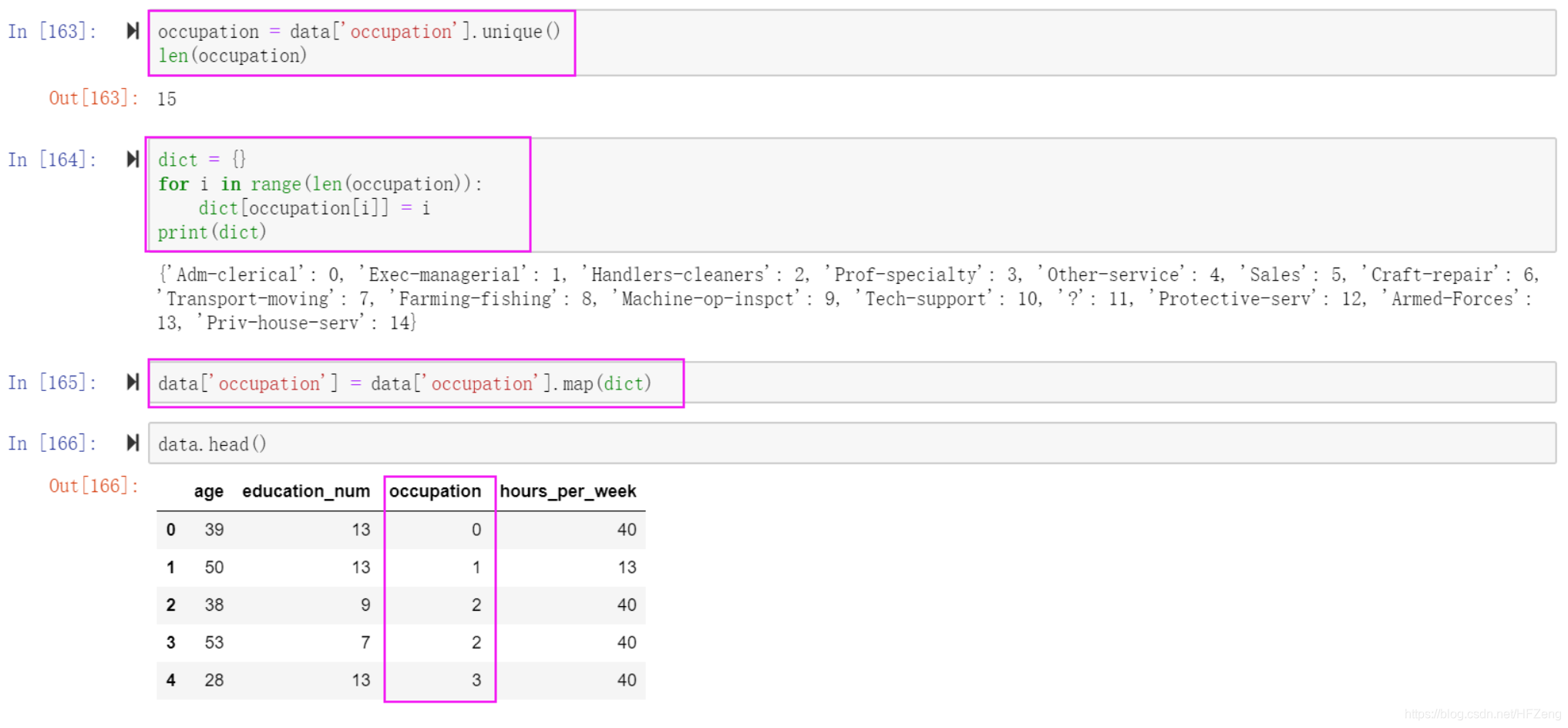
Task: Click age value 39 in row 0
Action: pos(214,530)
